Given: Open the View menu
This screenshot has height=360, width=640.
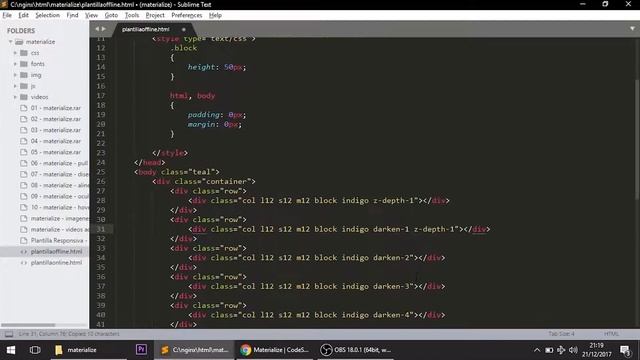Looking at the screenshot, I should [91, 15].
